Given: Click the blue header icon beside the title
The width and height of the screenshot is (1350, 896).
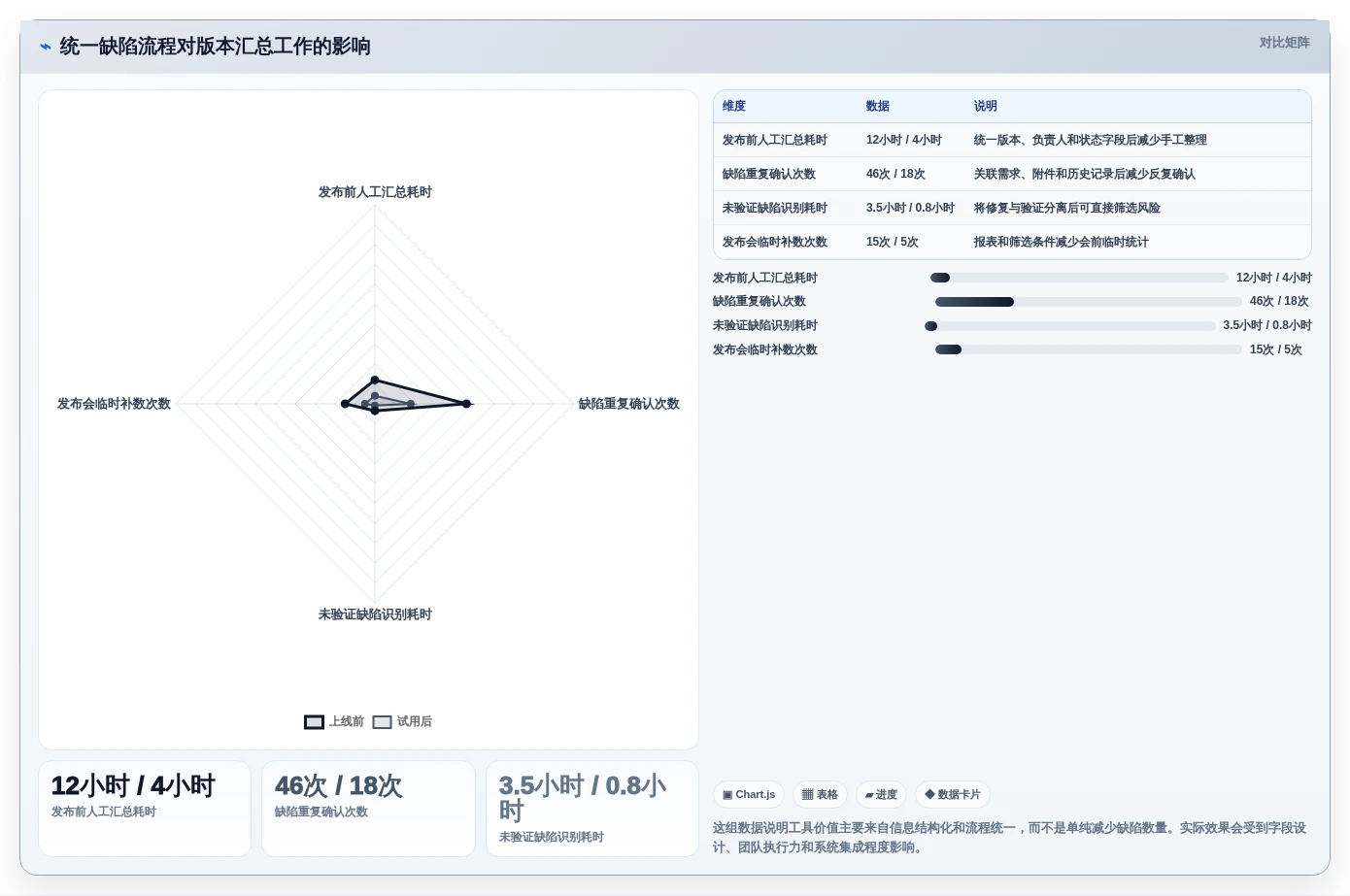Looking at the screenshot, I should [x=45, y=47].
